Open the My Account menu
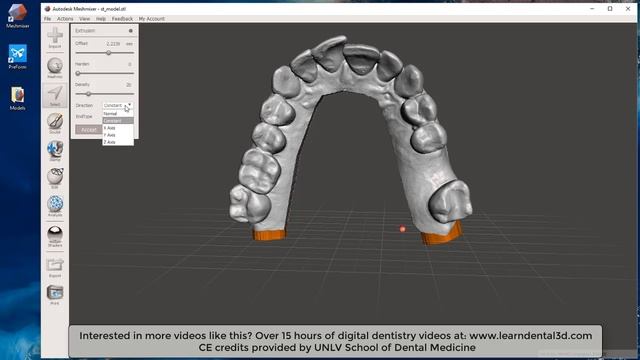 pyautogui.click(x=151, y=19)
